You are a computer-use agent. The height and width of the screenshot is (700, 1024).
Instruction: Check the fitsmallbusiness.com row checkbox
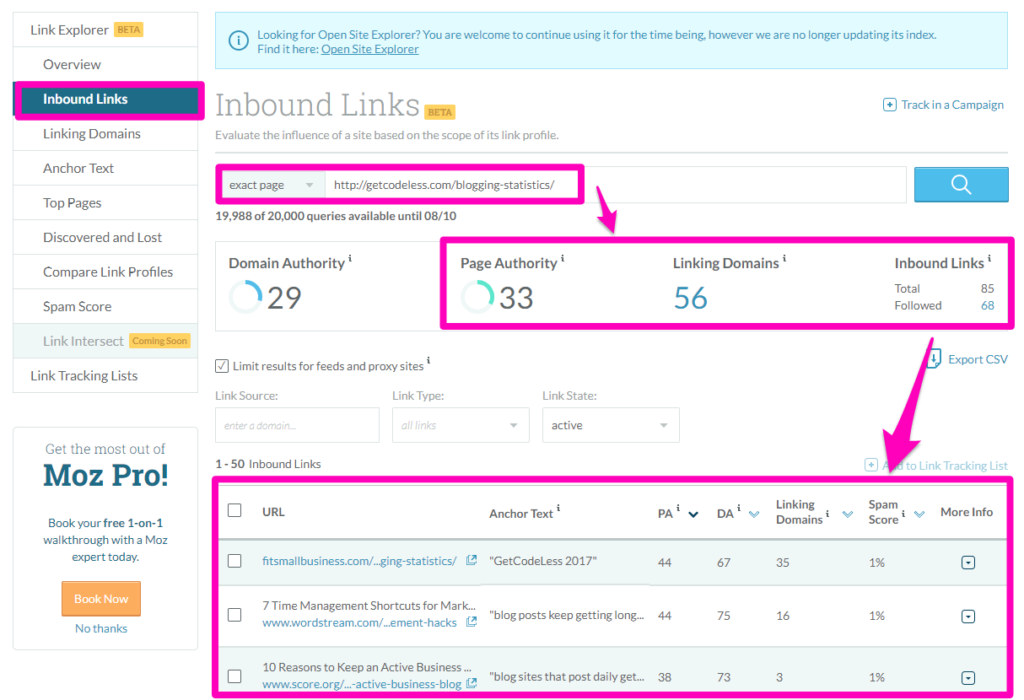[x=234, y=561]
